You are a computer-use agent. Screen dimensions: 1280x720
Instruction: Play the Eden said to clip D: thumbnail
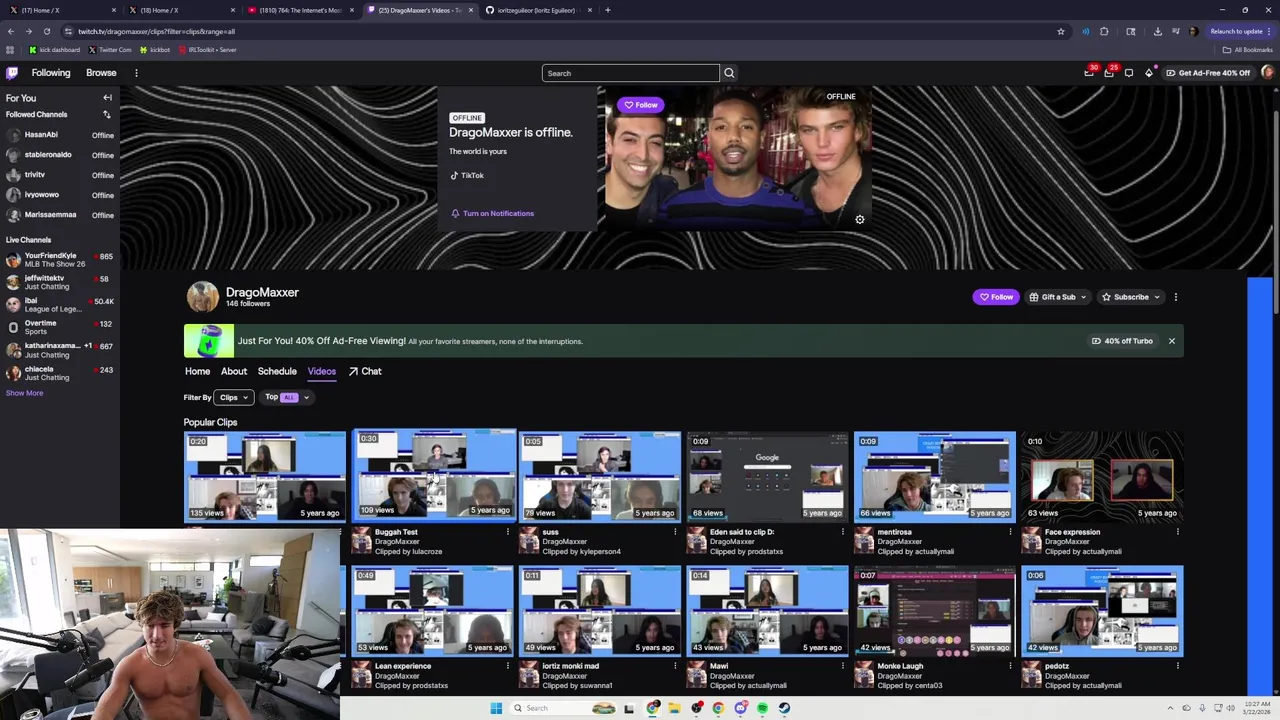point(767,476)
